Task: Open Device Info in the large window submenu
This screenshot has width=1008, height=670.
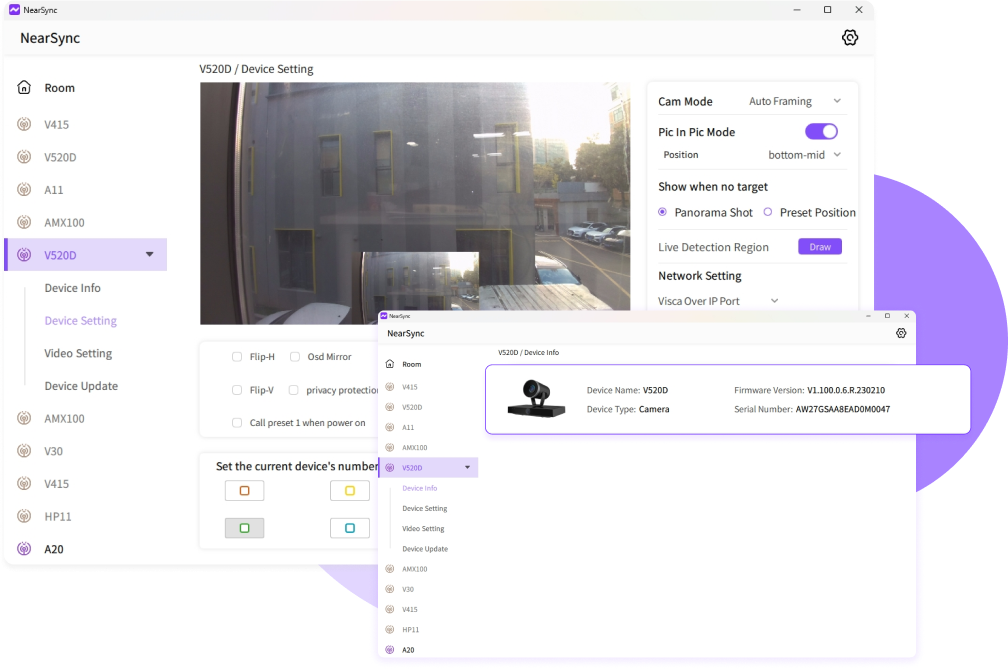Action: pyautogui.click(x=73, y=288)
